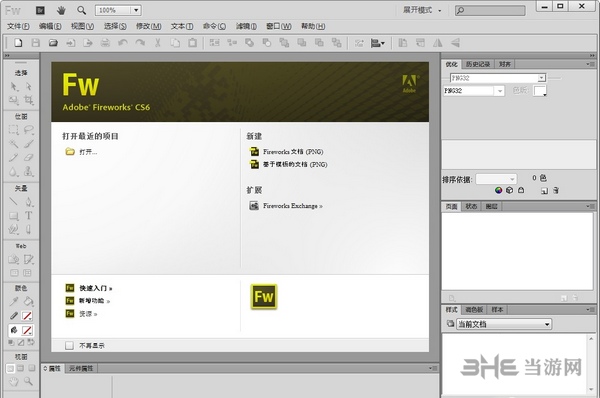The width and height of the screenshot is (600, 398).
Task: Open the 展开模式 workspace dropdown
Action: click(x=422, y=10)
